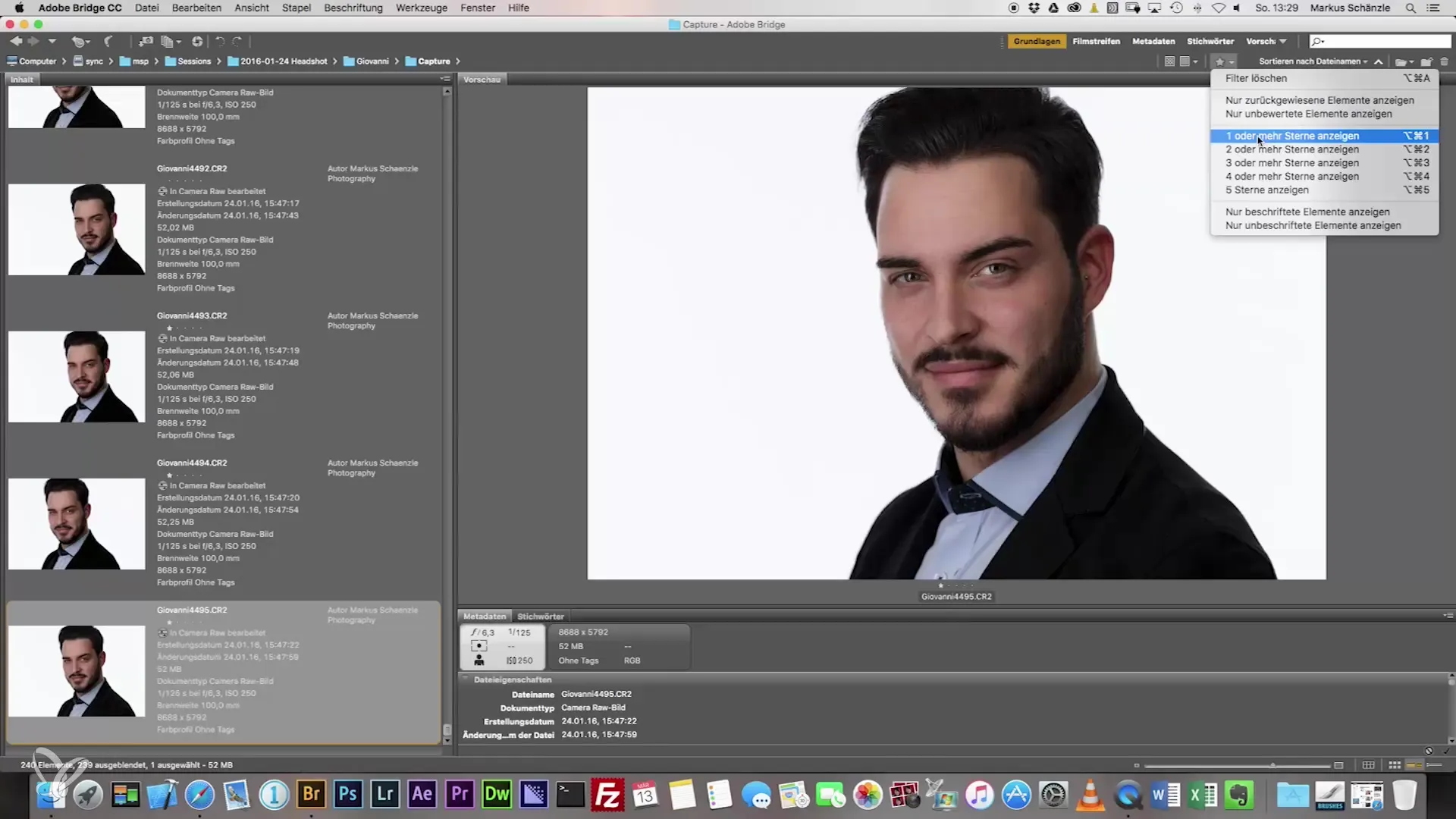This screenshot has height=819, width=1456.
Task: Toggle ascending sort order arrow
Action: (x=1379, y=61)
